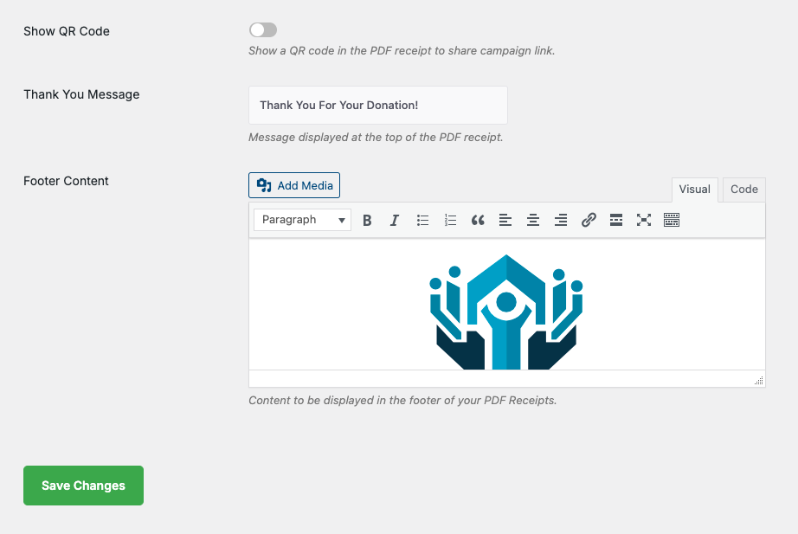Click 'Message displayed at the top' help text
Screen dimensions: 798x534
(x=376, y=137)
